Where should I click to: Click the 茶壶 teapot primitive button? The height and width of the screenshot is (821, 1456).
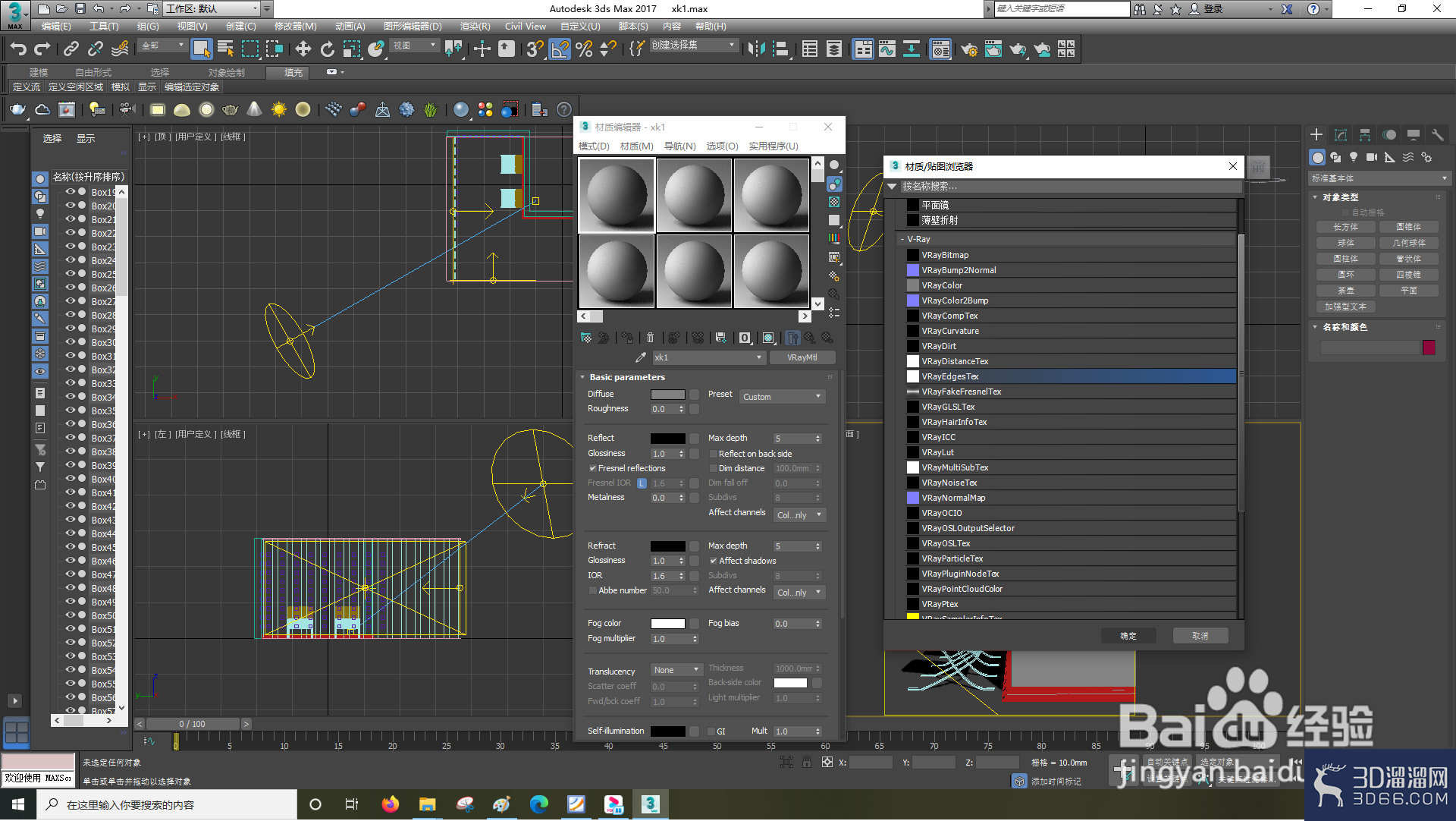(1346, 291)
